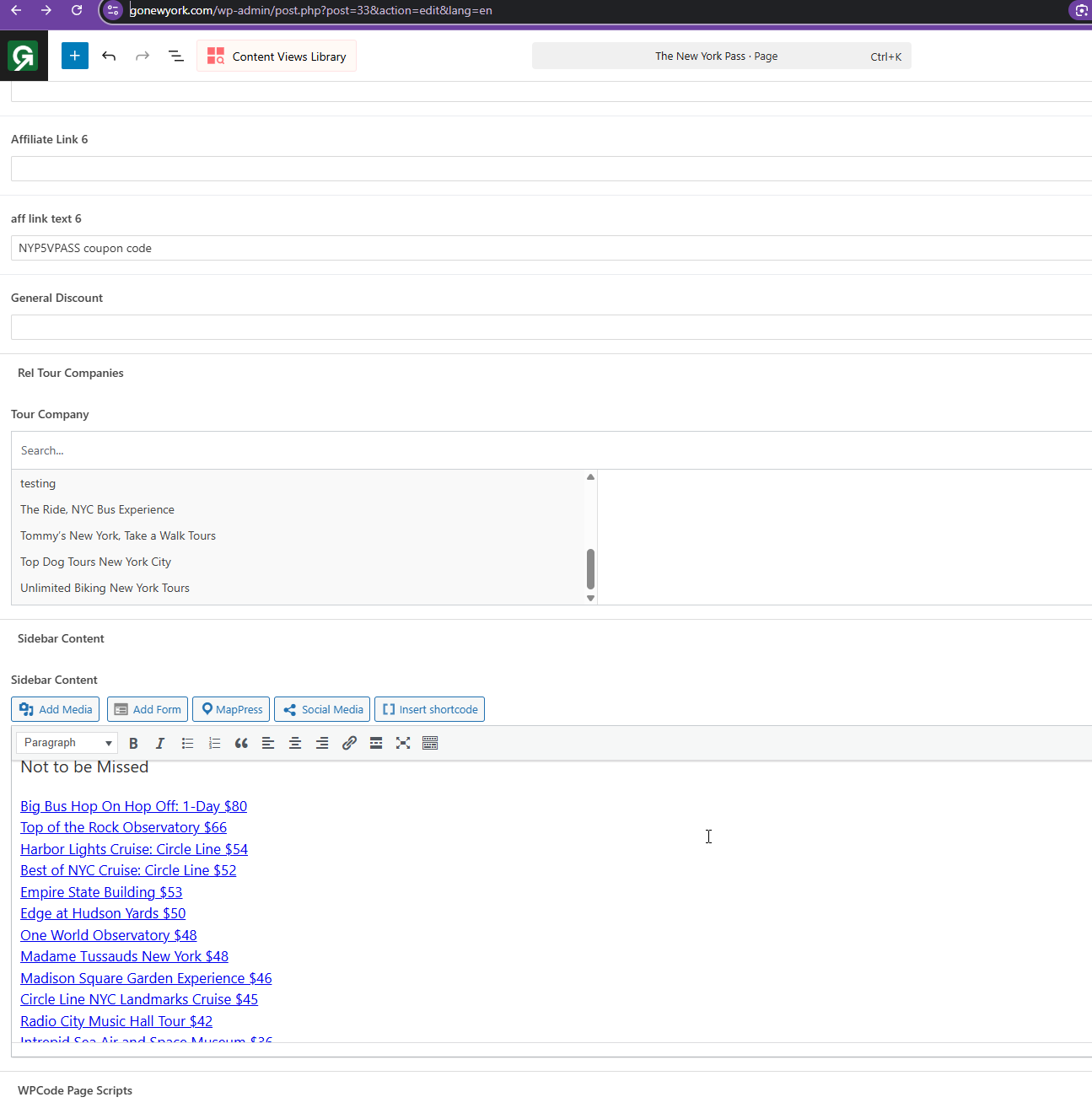The image size is (1092, 1108).
Task: Click the Tour Company search box
Action: click(551, 450)
